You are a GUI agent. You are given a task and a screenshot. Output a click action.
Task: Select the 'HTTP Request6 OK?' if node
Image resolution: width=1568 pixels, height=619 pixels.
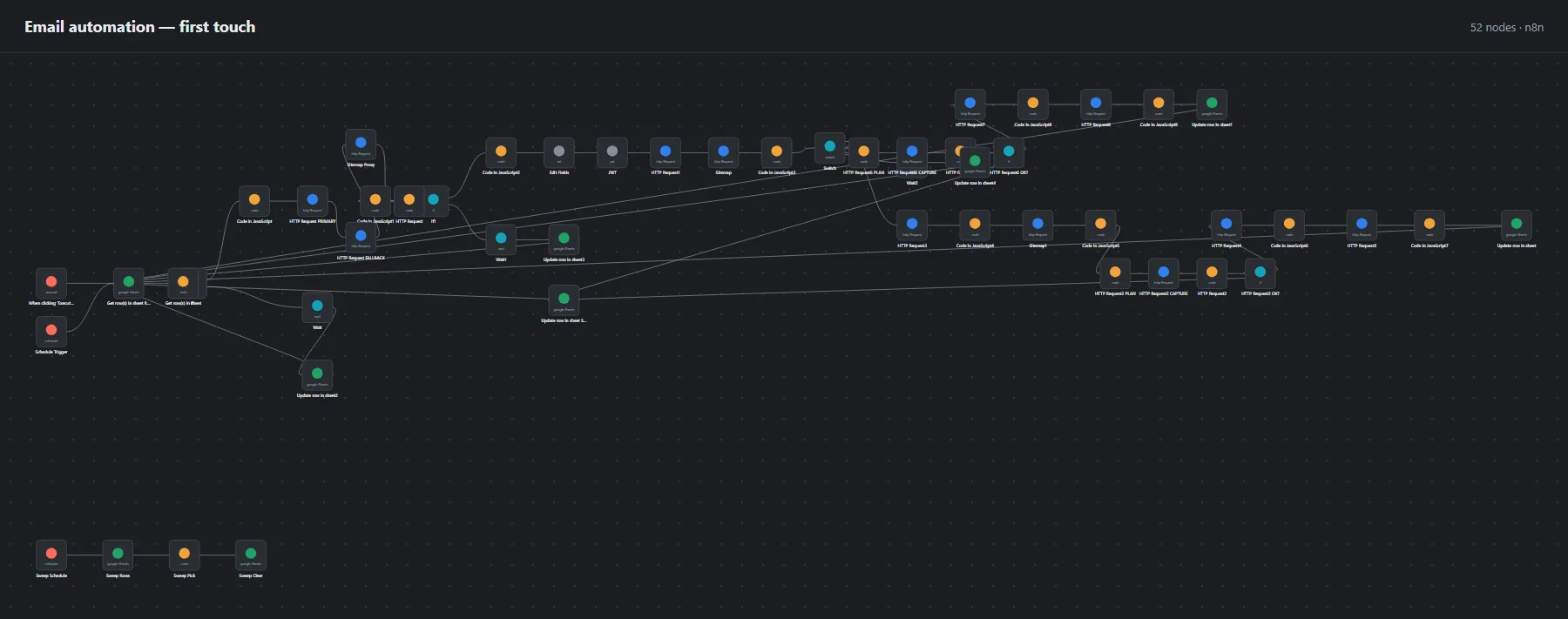point(1009,153)
